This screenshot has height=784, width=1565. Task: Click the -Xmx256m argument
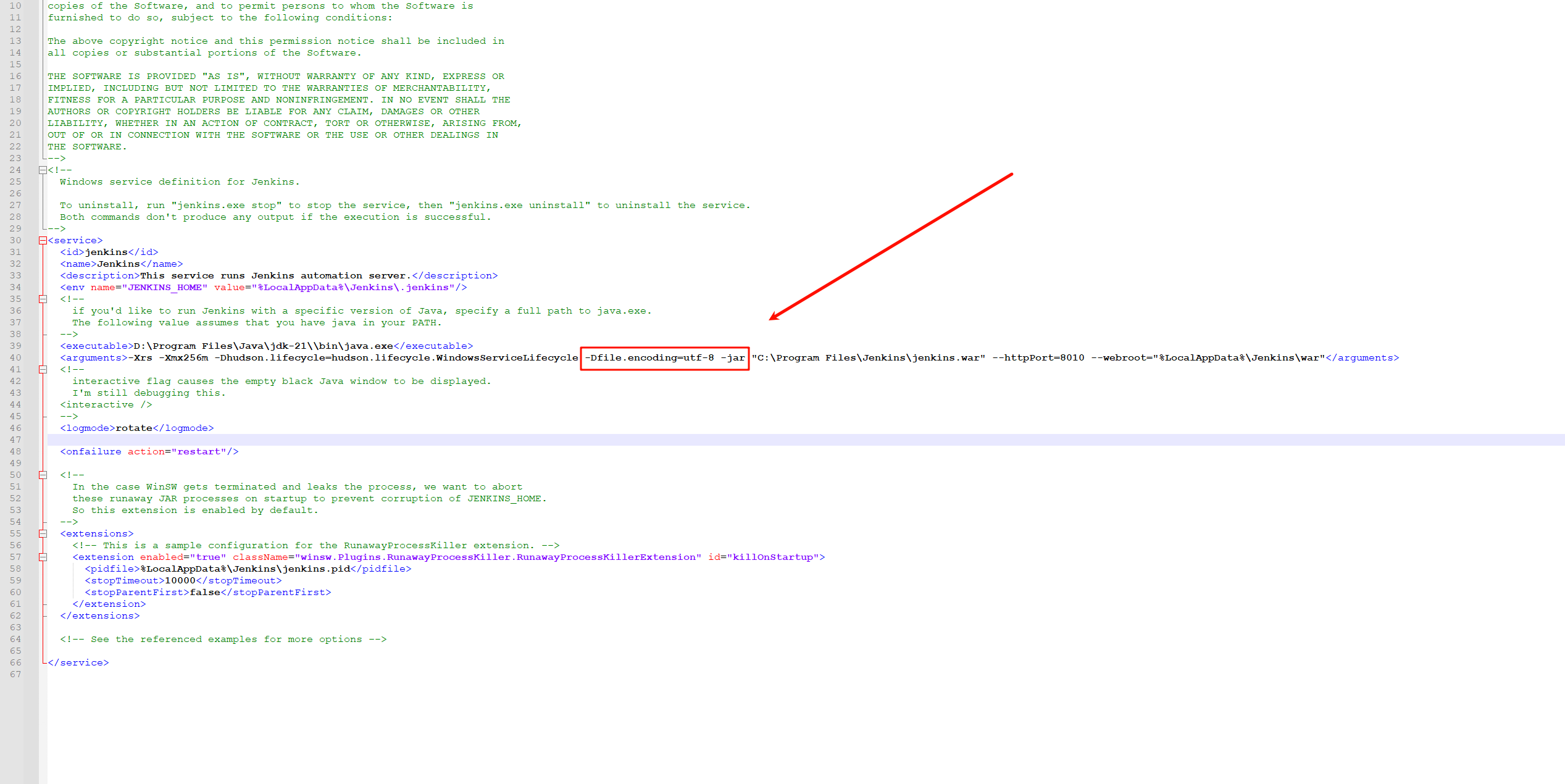click(x=183, y=358)
